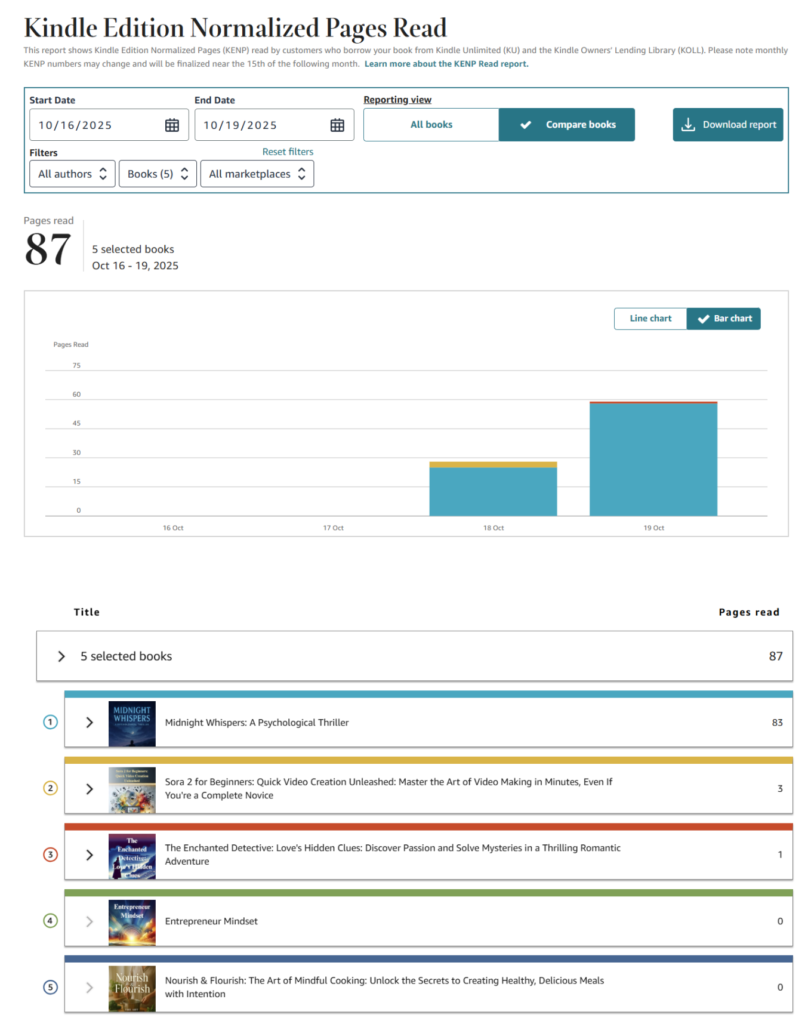Click the Reset filters link
Screen dimensions: 808x1024
287,152
